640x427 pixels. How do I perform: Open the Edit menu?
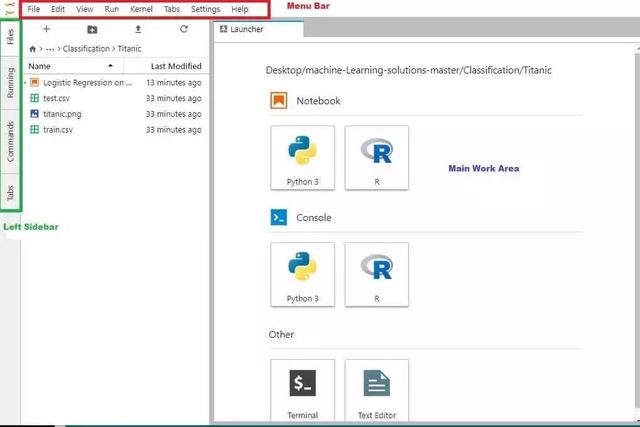[x=58, y=9]
